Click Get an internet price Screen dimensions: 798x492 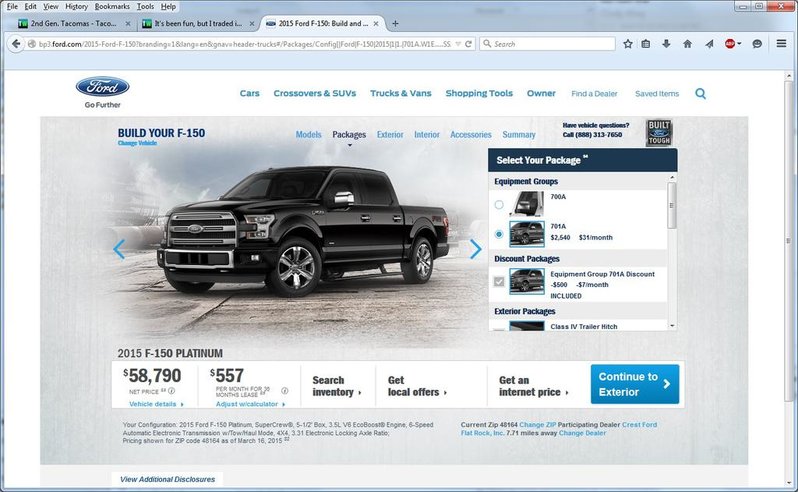[533, 386]
